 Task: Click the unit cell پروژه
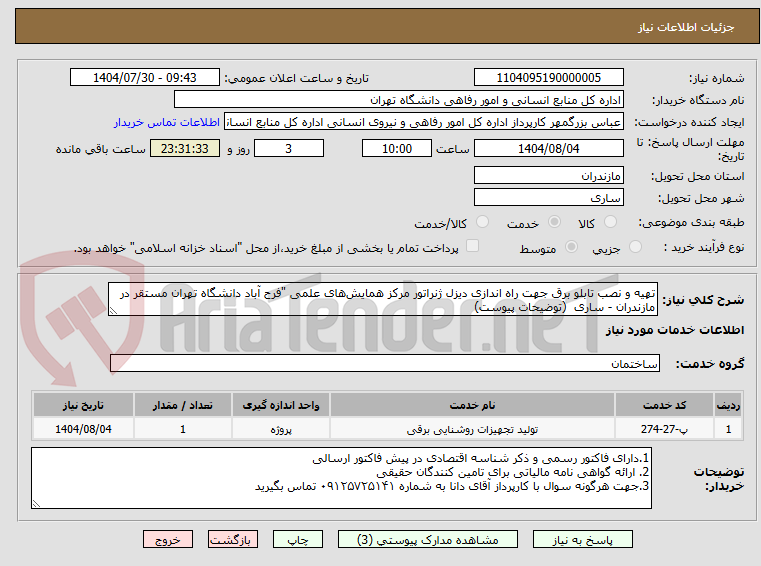click(x=281, y=430)
